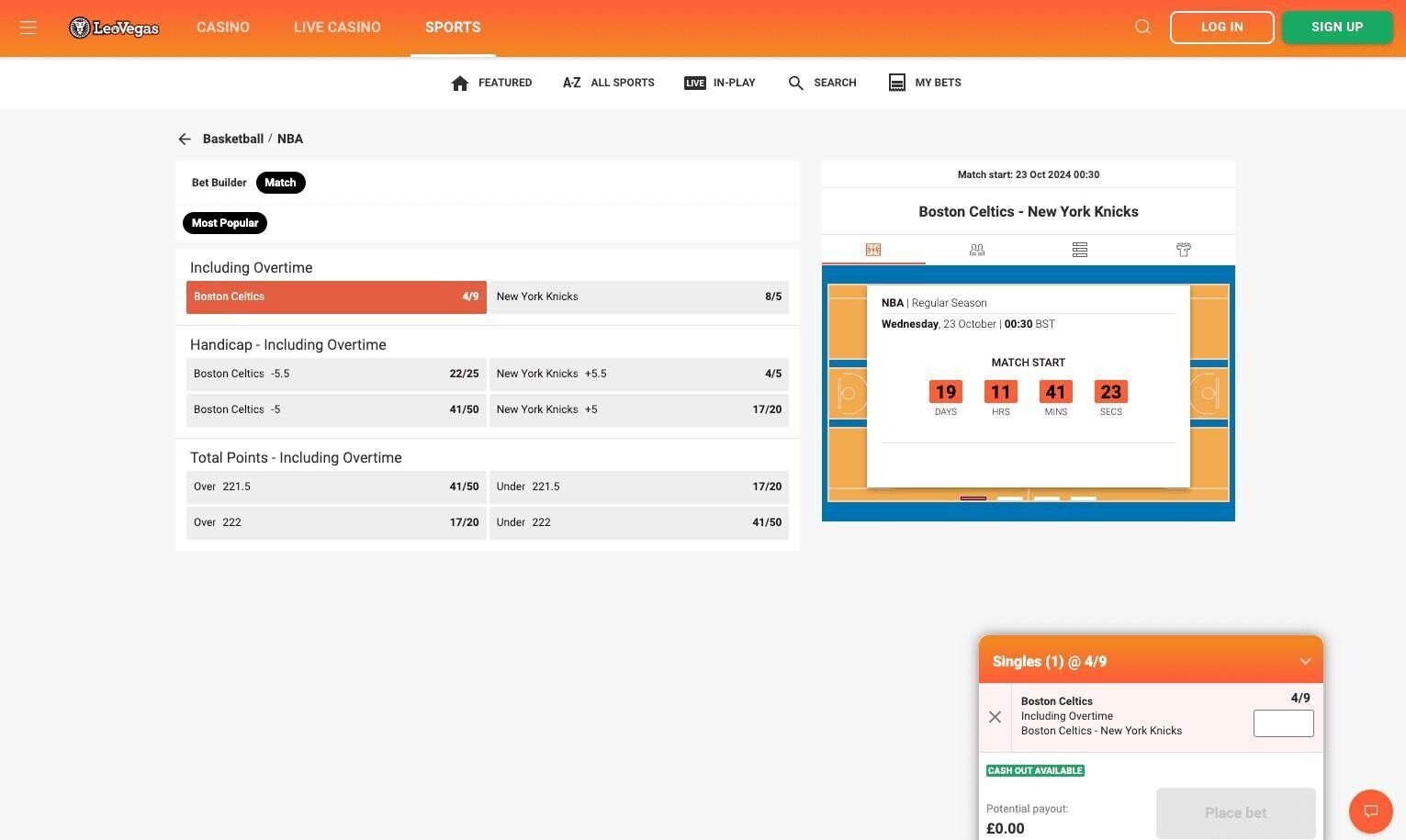The image size is (1406, 840).
Task: Click the Handicap - Including Overtime heading
Action: pyautogui.click(x=288, y=345)
